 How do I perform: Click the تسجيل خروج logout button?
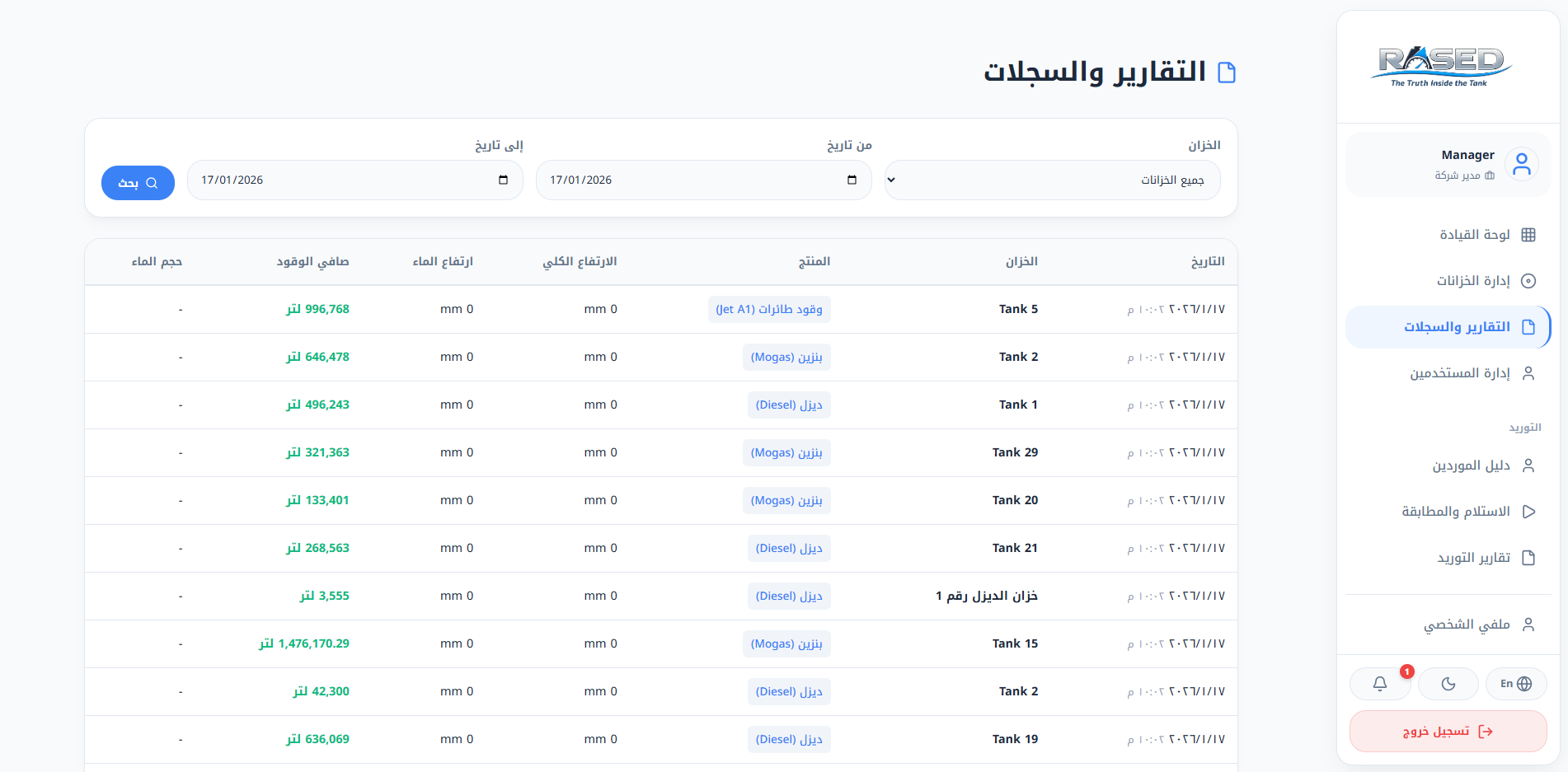pyautogui.click(x=1448, y=732)
